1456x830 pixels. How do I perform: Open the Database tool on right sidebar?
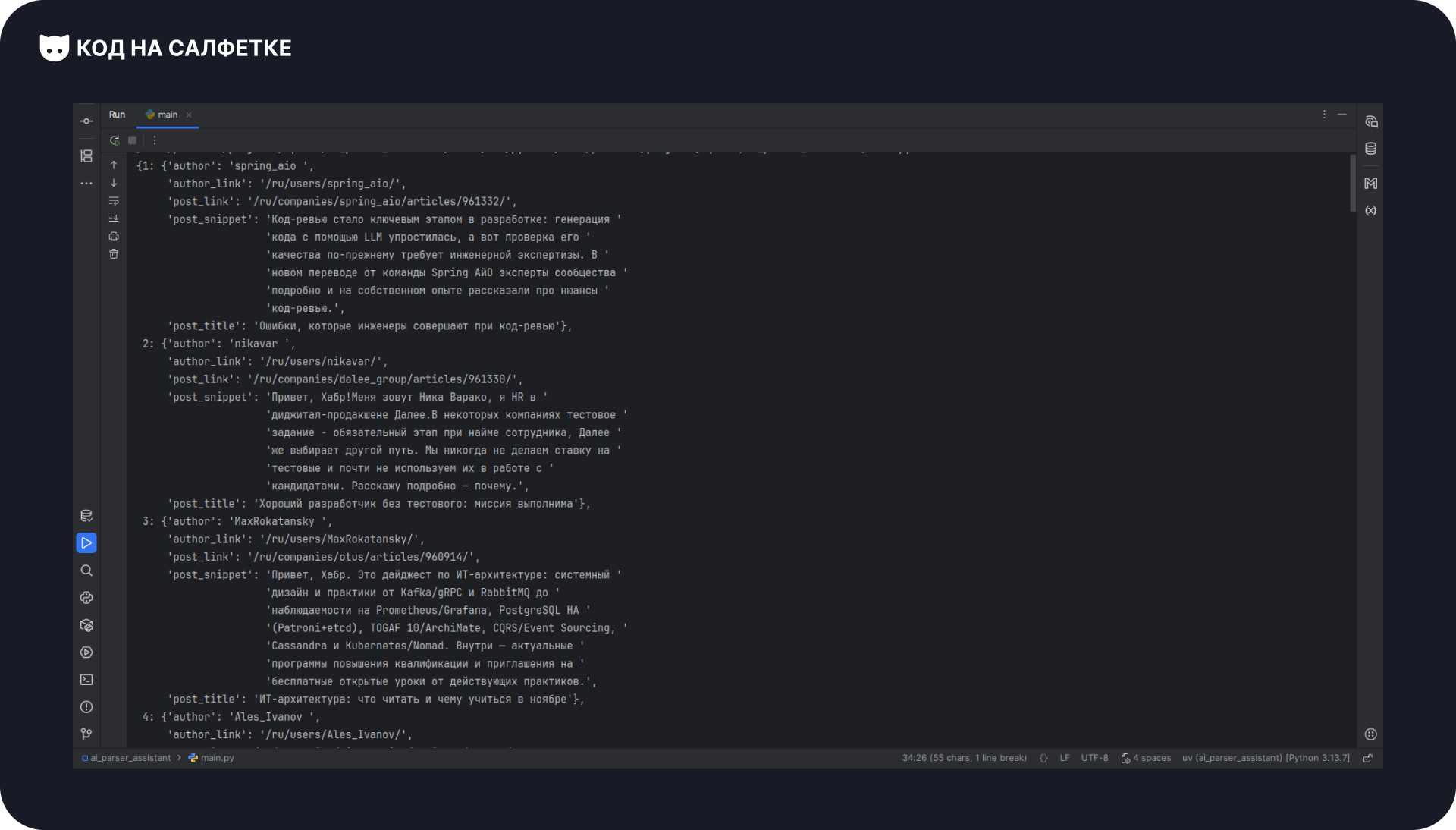[1371, 149]
